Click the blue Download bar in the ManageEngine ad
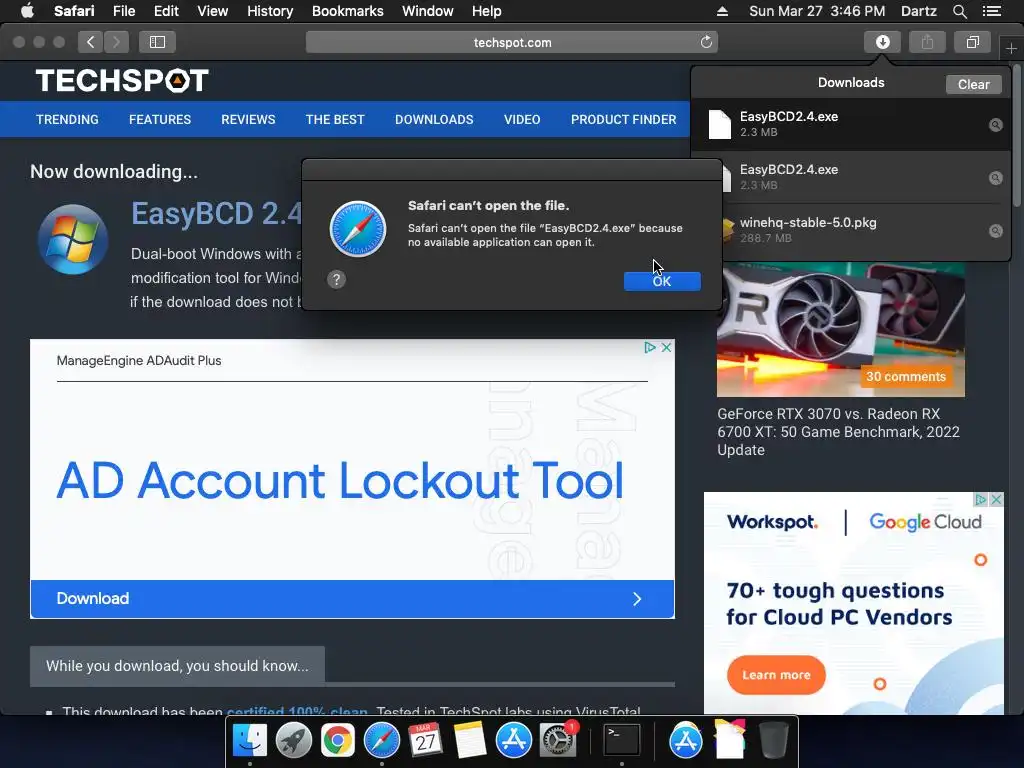Viewport: 1024px width, 768px height. [352, 599]
